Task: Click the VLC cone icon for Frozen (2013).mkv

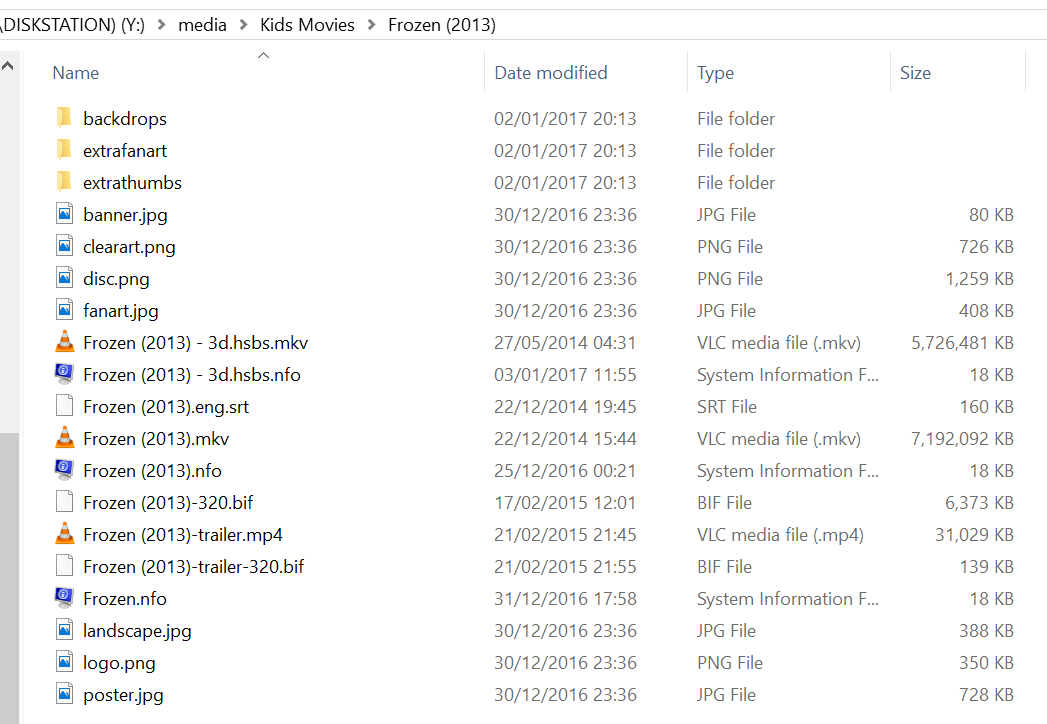Action: pos(64,438)
